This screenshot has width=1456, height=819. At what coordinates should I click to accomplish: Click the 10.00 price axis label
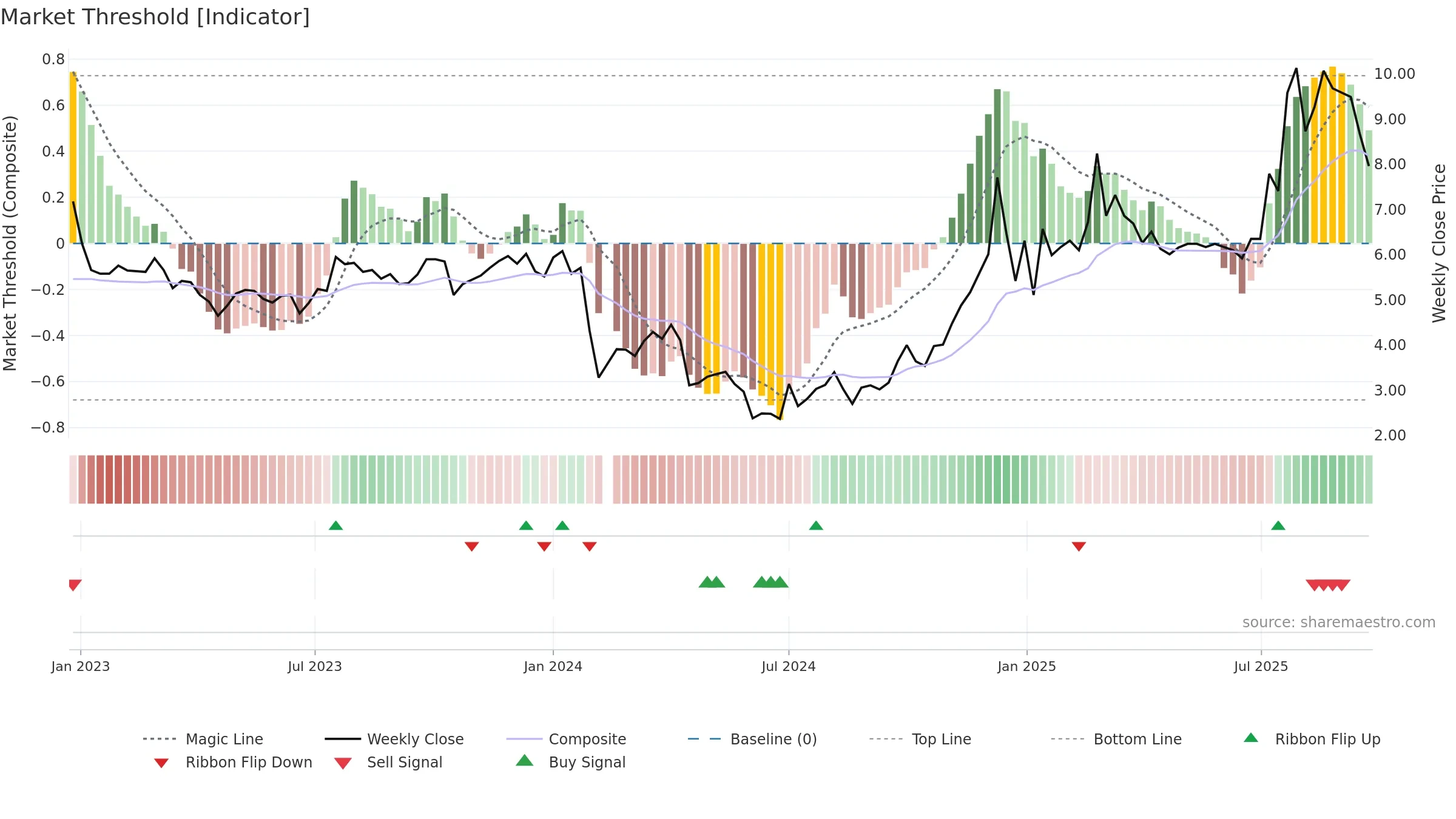[x=1395, y=74]
